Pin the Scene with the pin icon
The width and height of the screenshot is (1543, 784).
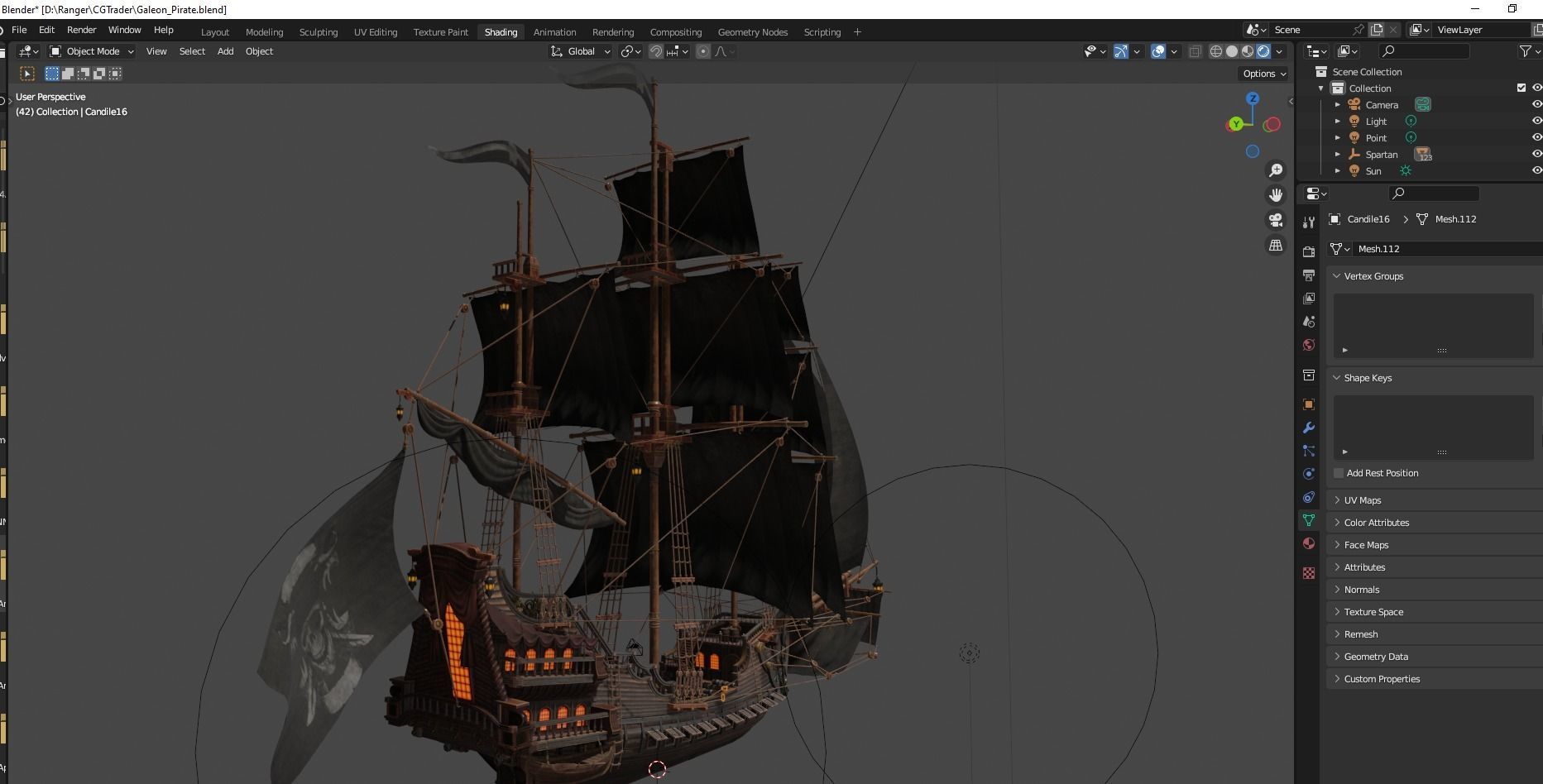coord(1359,30)
